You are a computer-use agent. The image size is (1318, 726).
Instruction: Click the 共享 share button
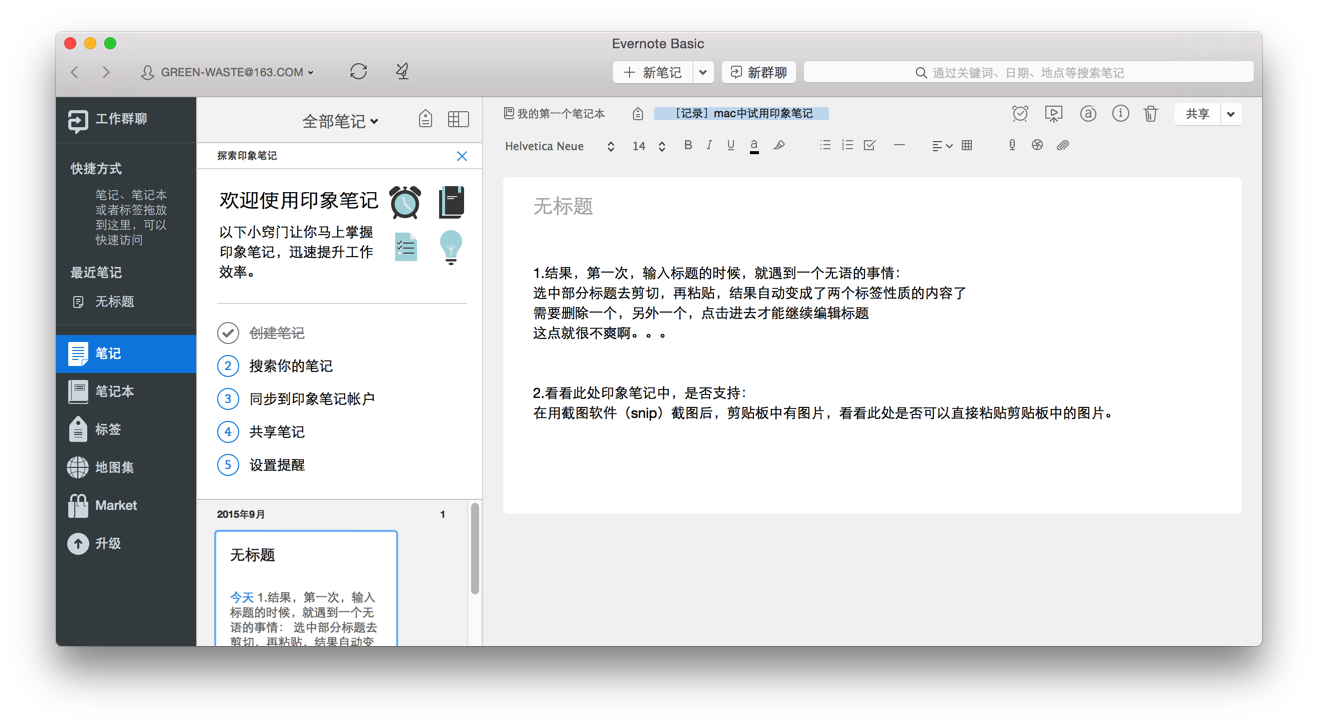pyautogui.click(x=1197, y=114)
